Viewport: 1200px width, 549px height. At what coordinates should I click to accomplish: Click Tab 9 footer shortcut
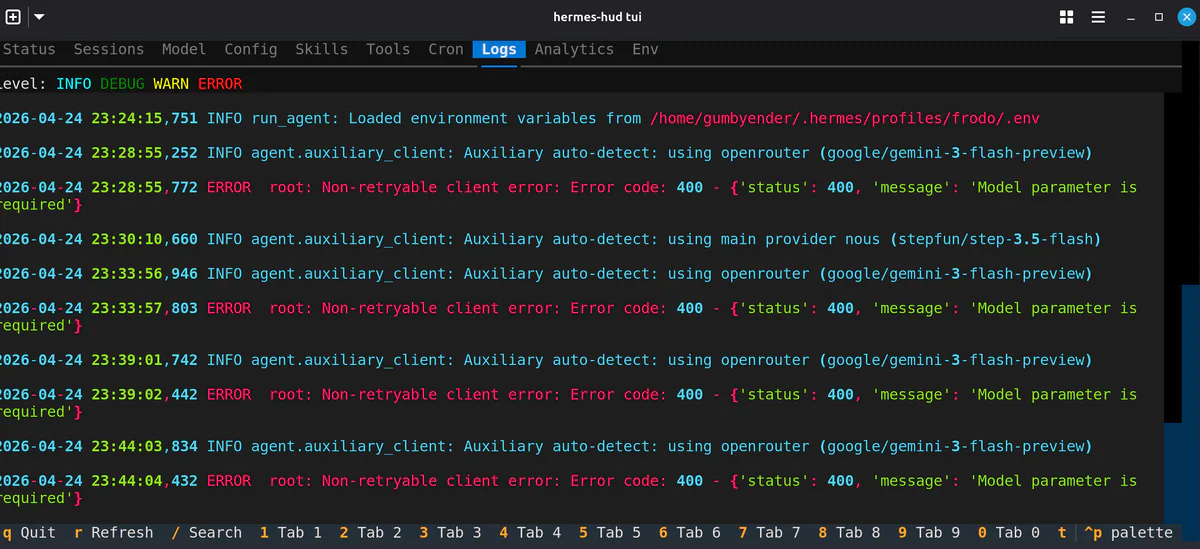coord(929,533)
